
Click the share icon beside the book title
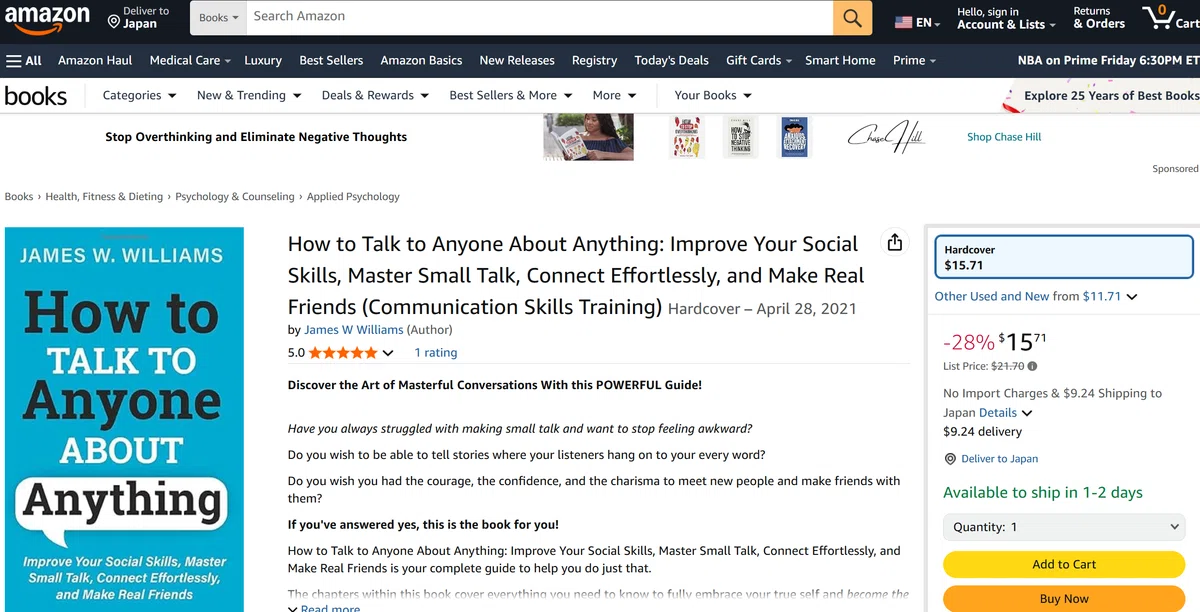tap(895, 243)
